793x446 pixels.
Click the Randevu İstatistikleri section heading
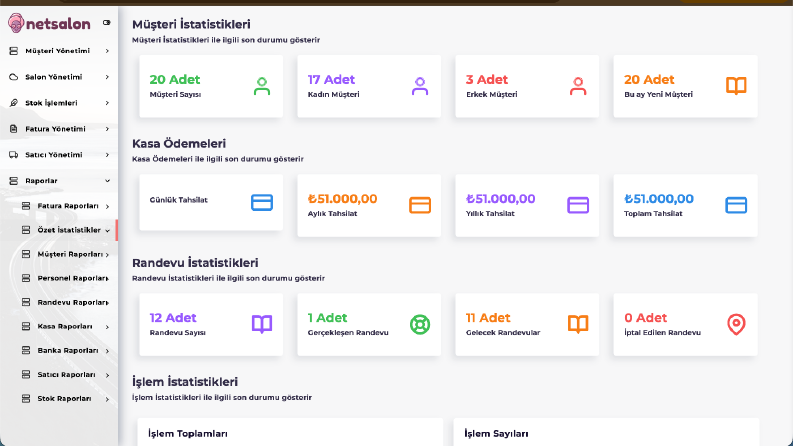click(x=195, y=263)
